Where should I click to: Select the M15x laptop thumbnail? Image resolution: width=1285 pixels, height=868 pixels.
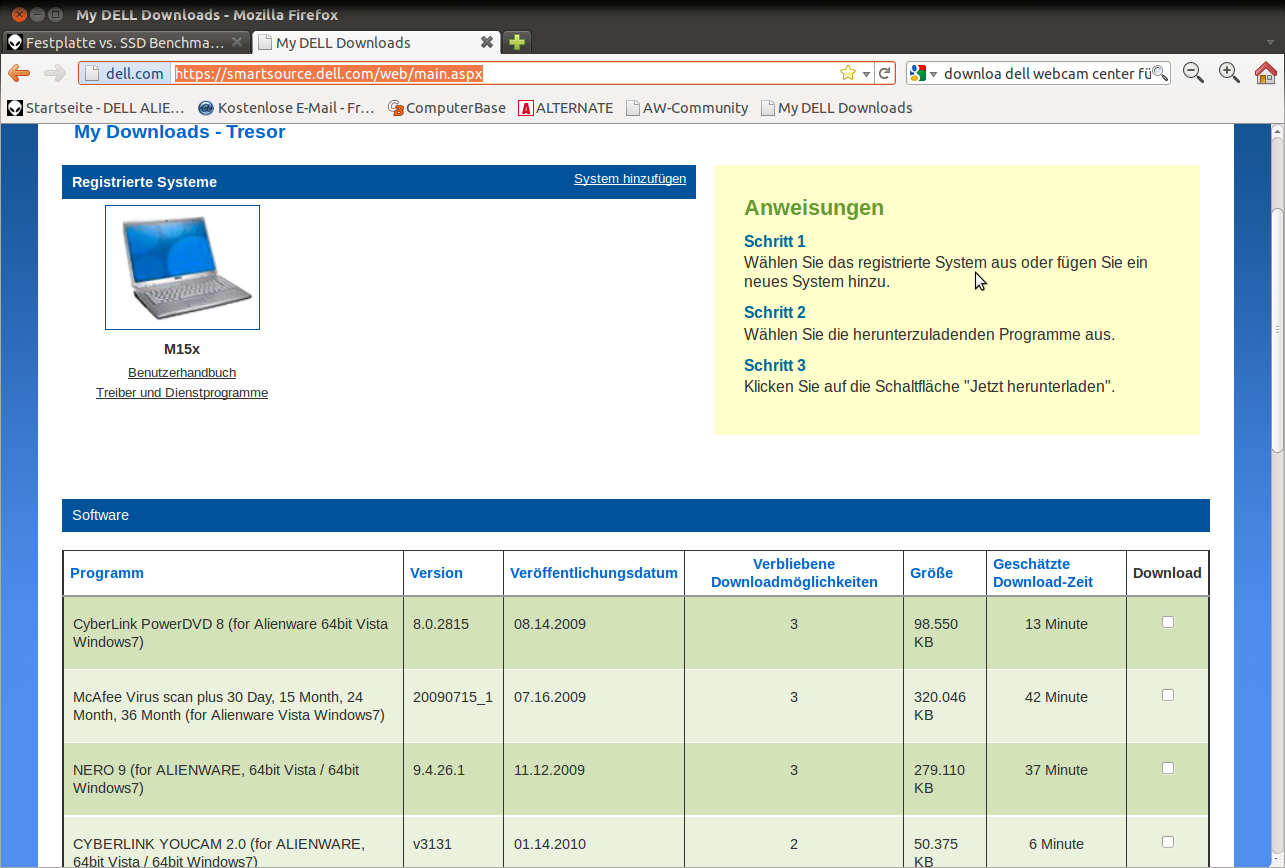(182, 267)
